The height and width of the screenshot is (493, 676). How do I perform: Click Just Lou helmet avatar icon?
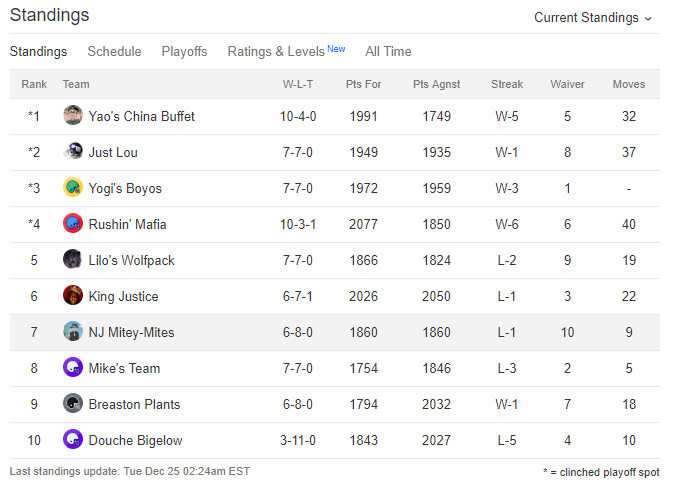click(x=73, y=152)
